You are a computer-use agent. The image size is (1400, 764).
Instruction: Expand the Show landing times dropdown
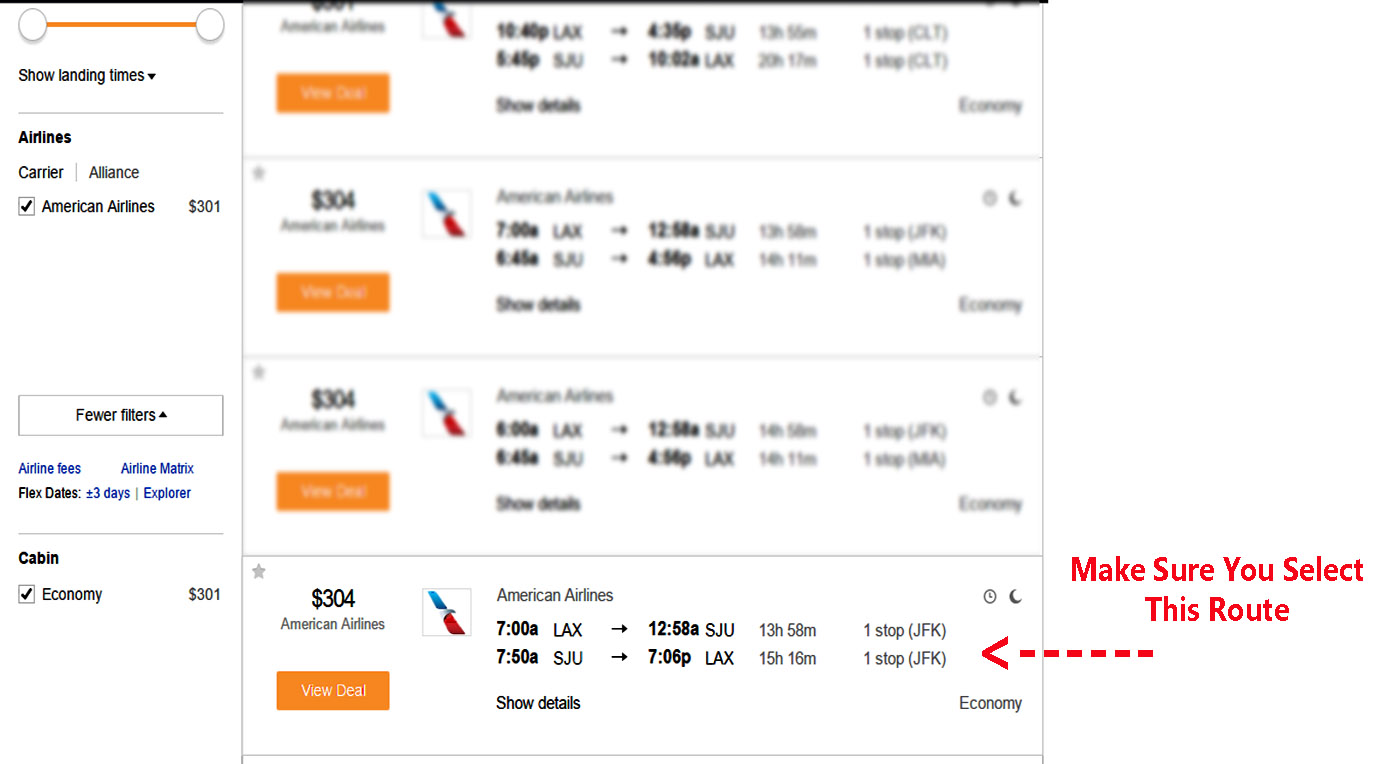pos(87,76)
